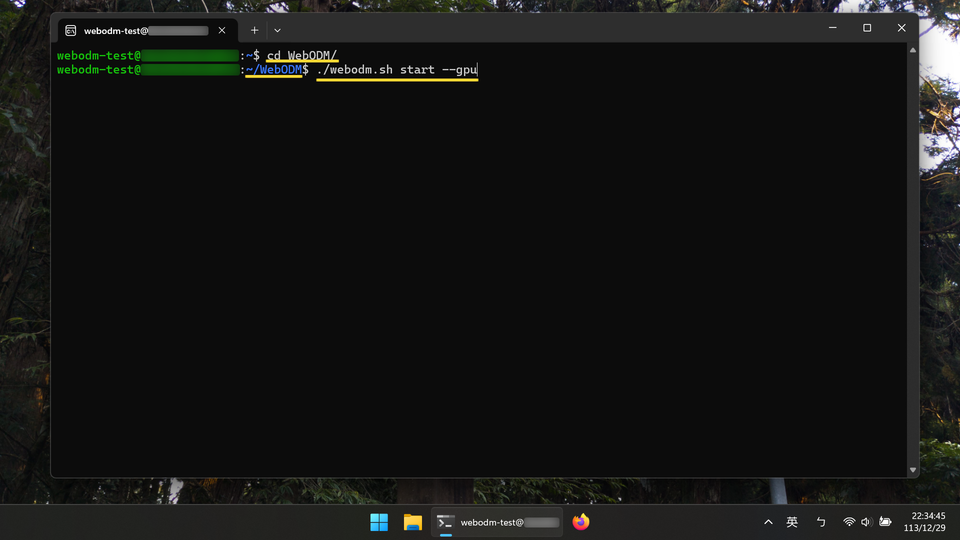Screen dimensions: 960x540
Task: Click the IME input mode icon ㄅ
Action: click(821, 522)
